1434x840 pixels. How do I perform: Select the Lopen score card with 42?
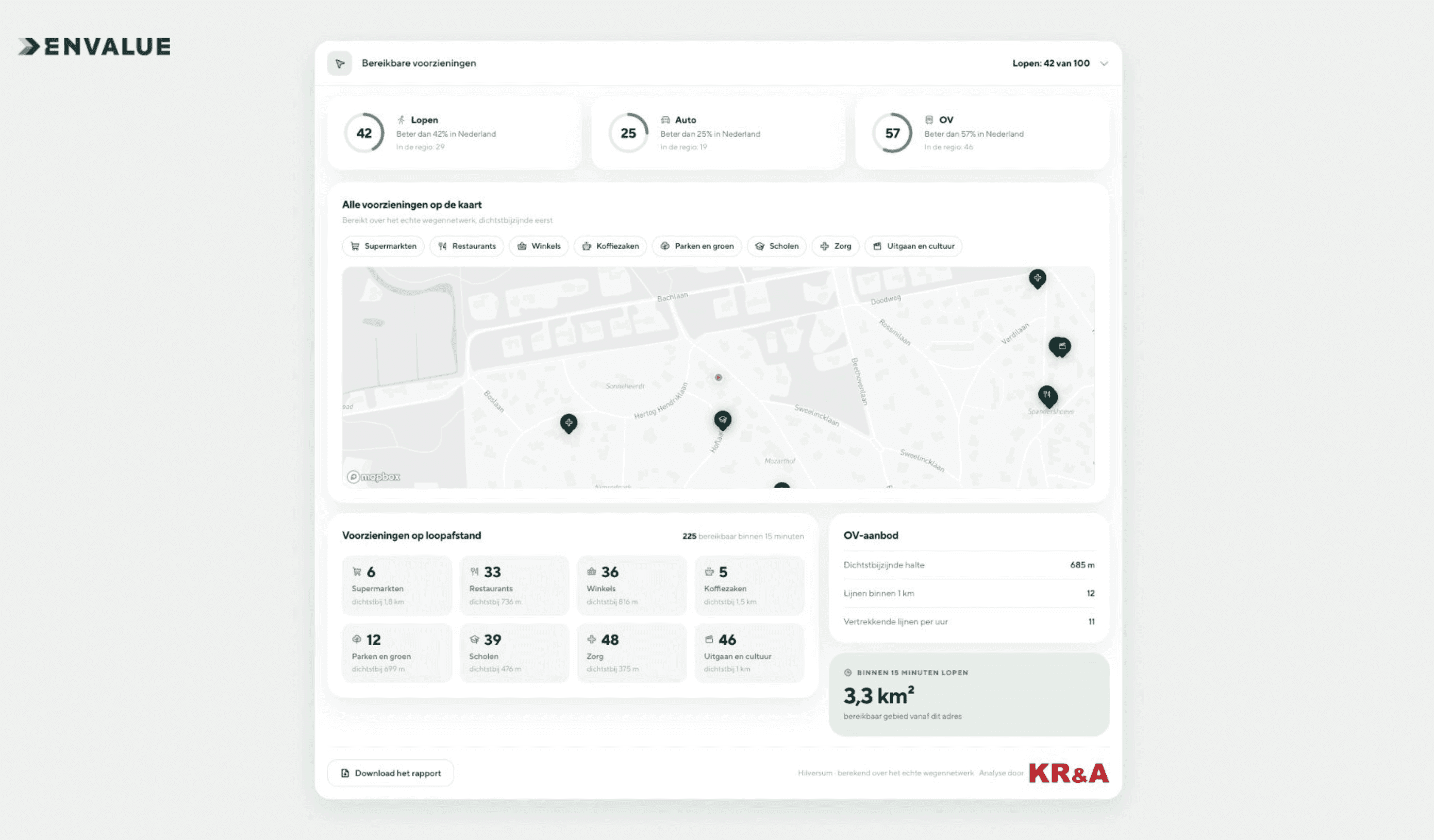coord(454,132)
